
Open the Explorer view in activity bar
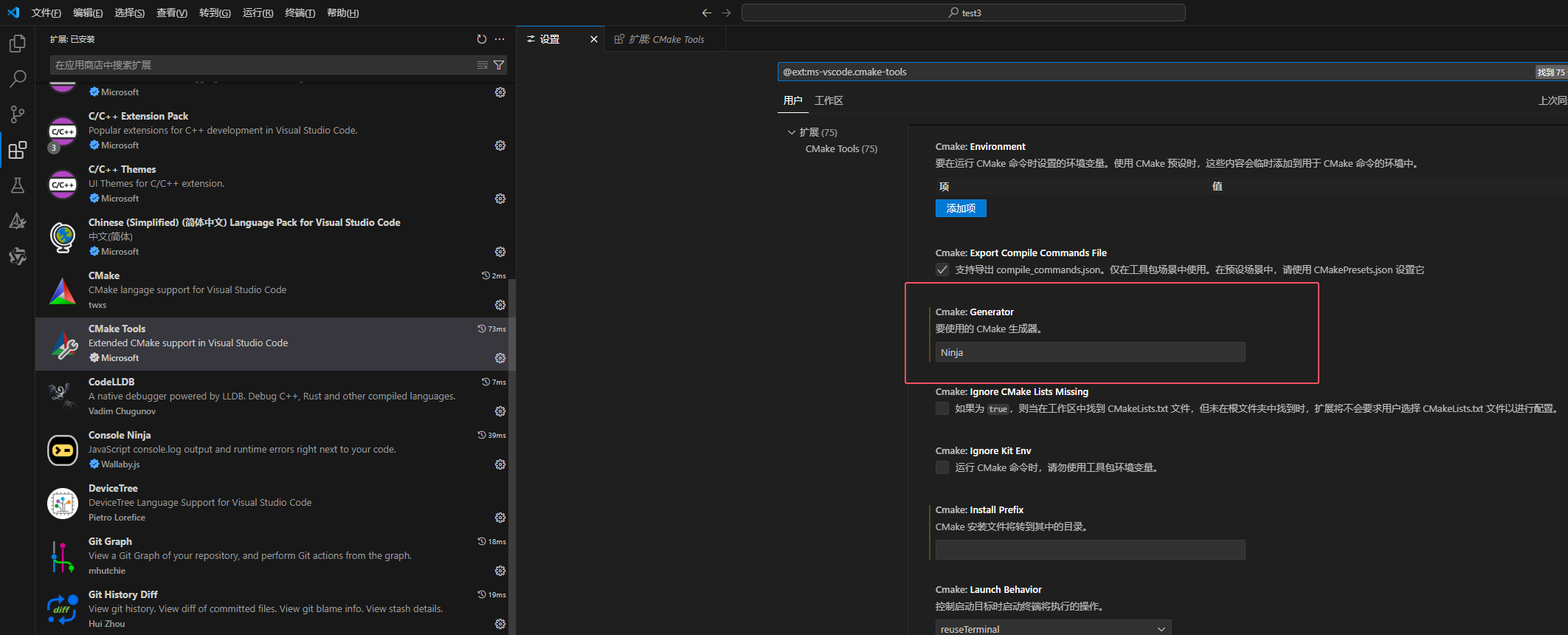pyautogui.click(x=18, y=44)
